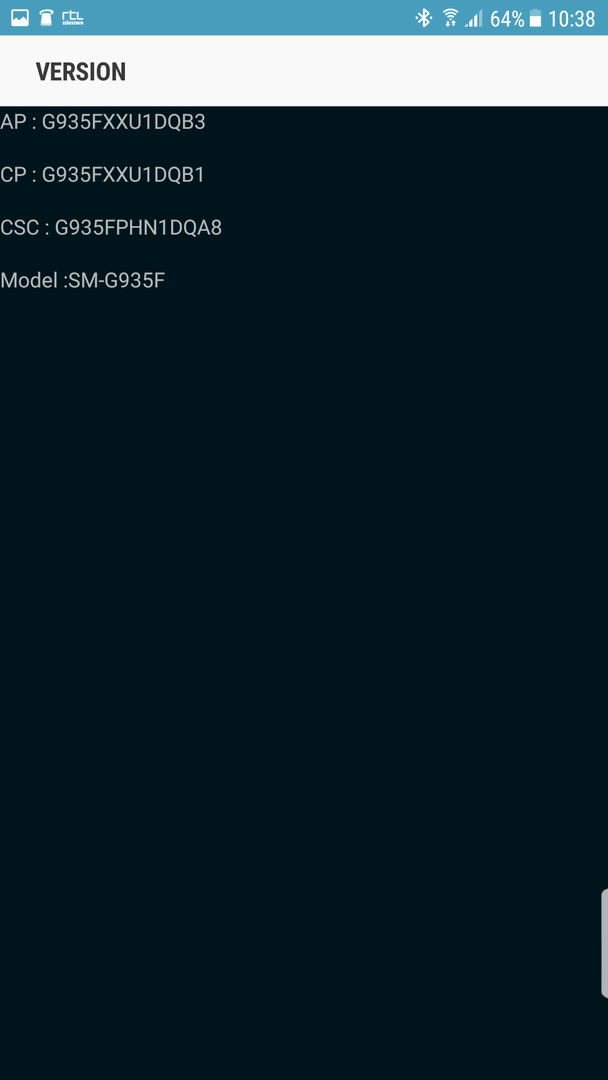Select the G935FXXU1DQB3 build string

point(124,122)
